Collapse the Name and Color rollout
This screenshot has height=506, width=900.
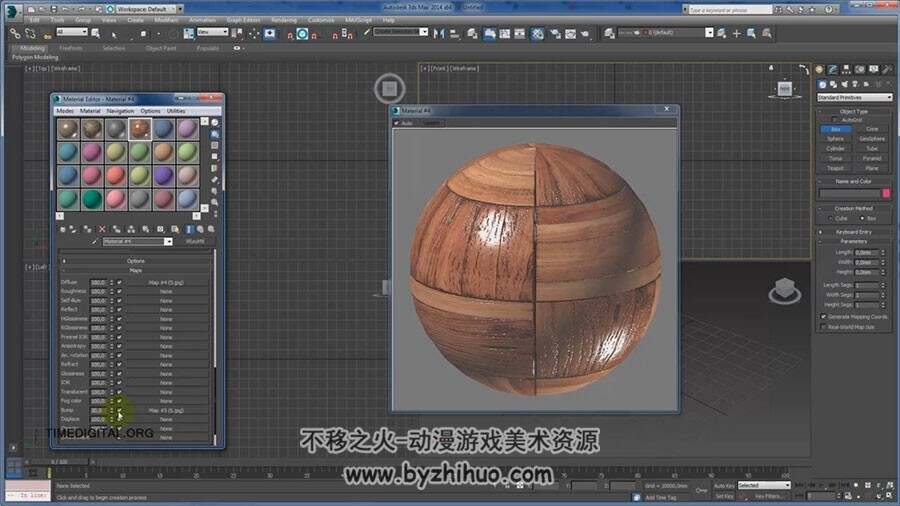[x=854, y=181]
